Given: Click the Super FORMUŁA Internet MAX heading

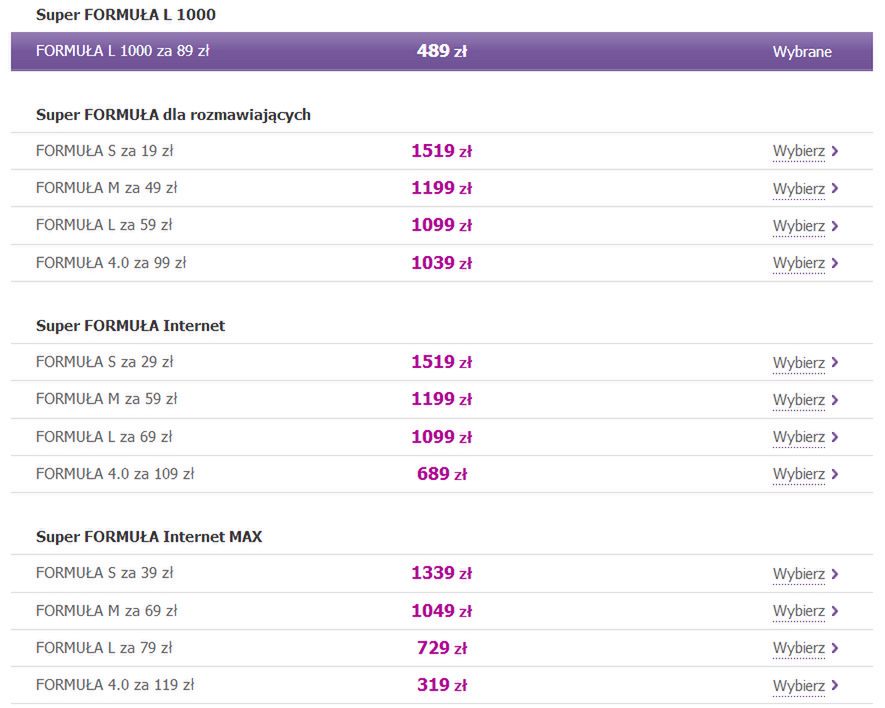Looking at the screenshot, I should pyautogui.click(x=149, y=537).
